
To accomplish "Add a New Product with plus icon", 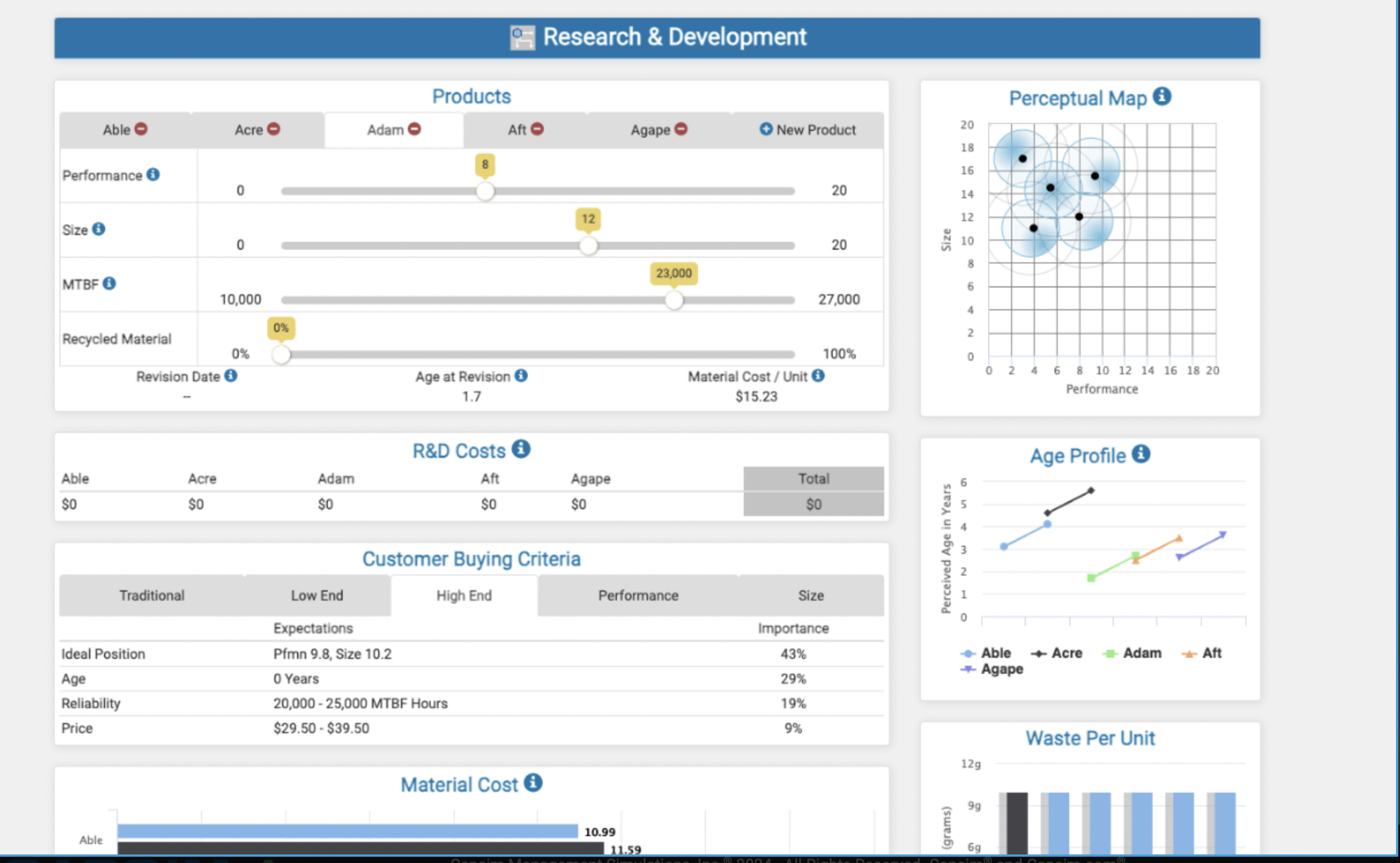I will pos(765,129).
